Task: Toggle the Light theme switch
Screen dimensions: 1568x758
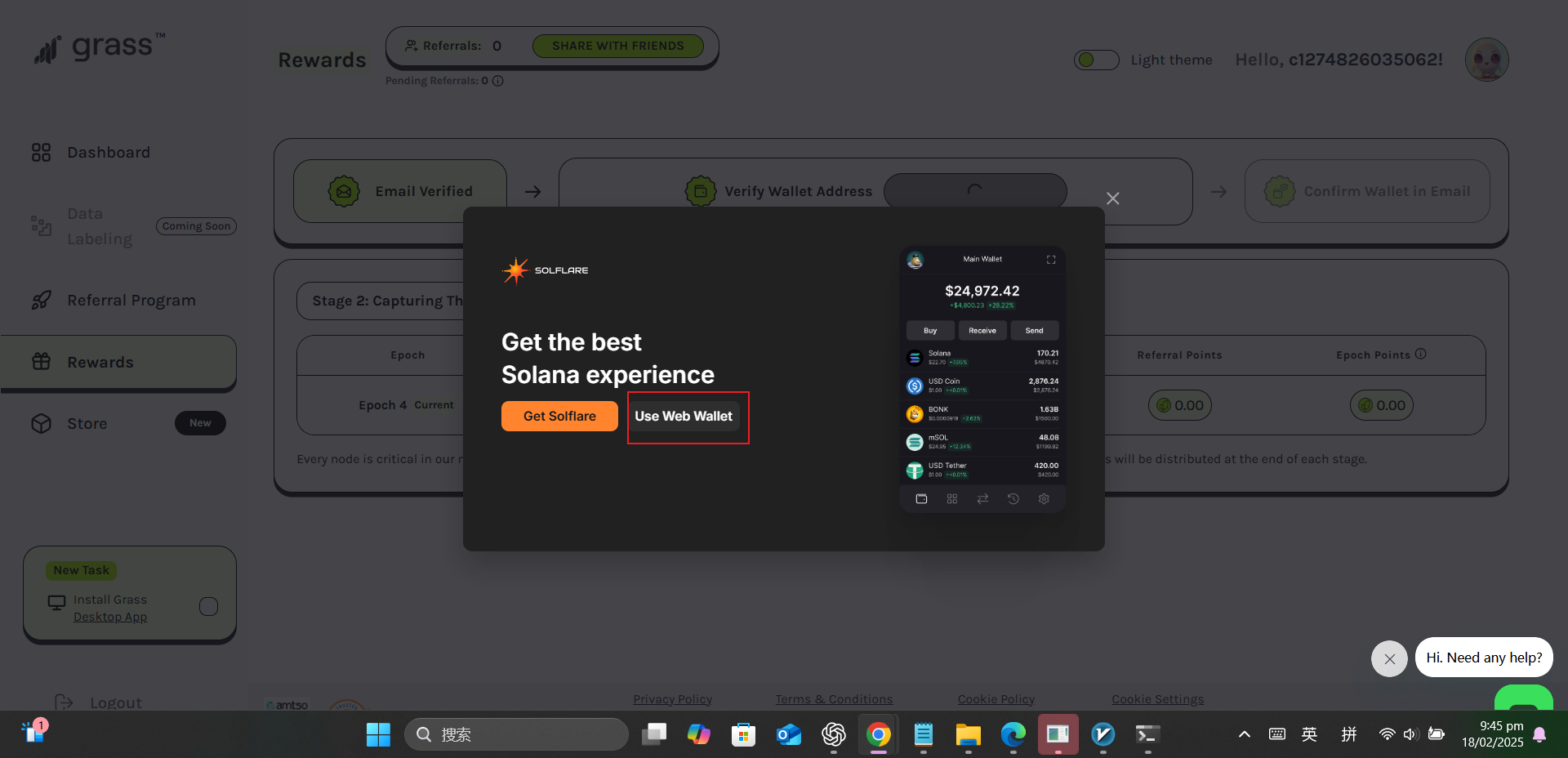Action: (x=1096, y=60)
